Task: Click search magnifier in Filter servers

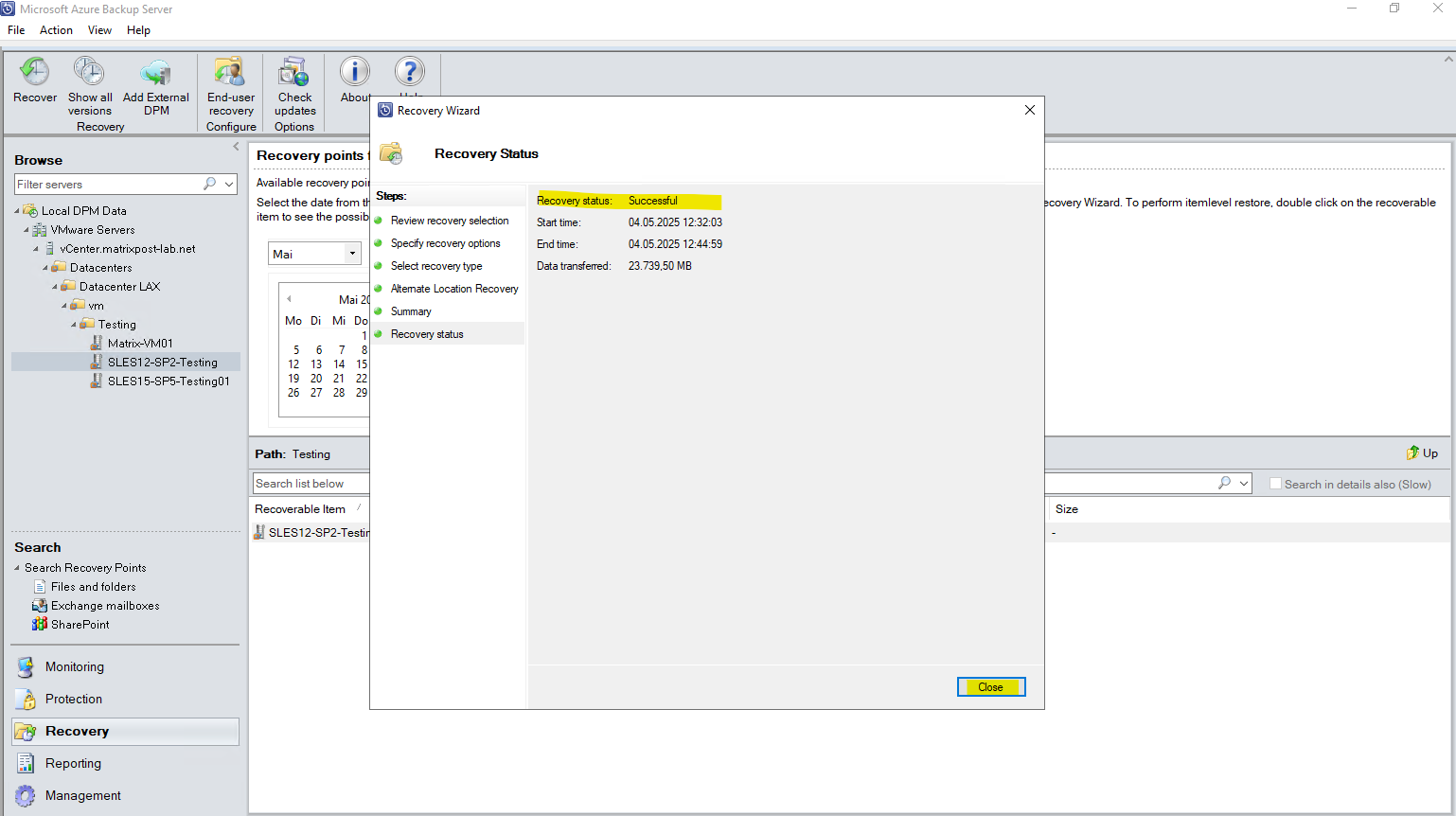Action: pyautogui.click(x=209, y=184)
